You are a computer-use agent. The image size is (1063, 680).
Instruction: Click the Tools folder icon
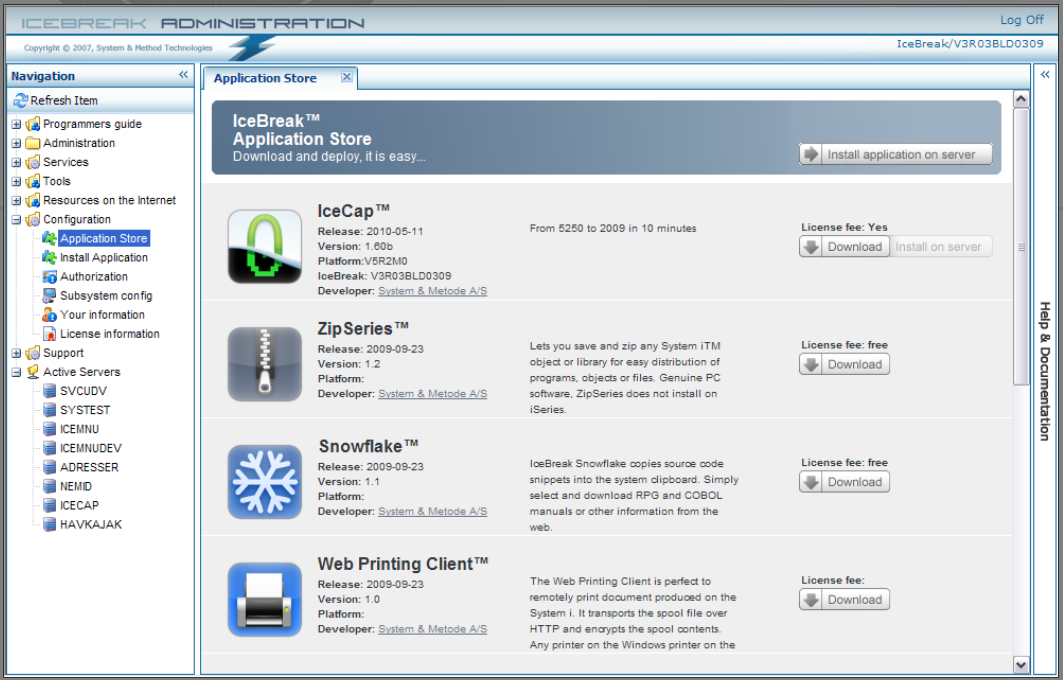coord(33,181)
